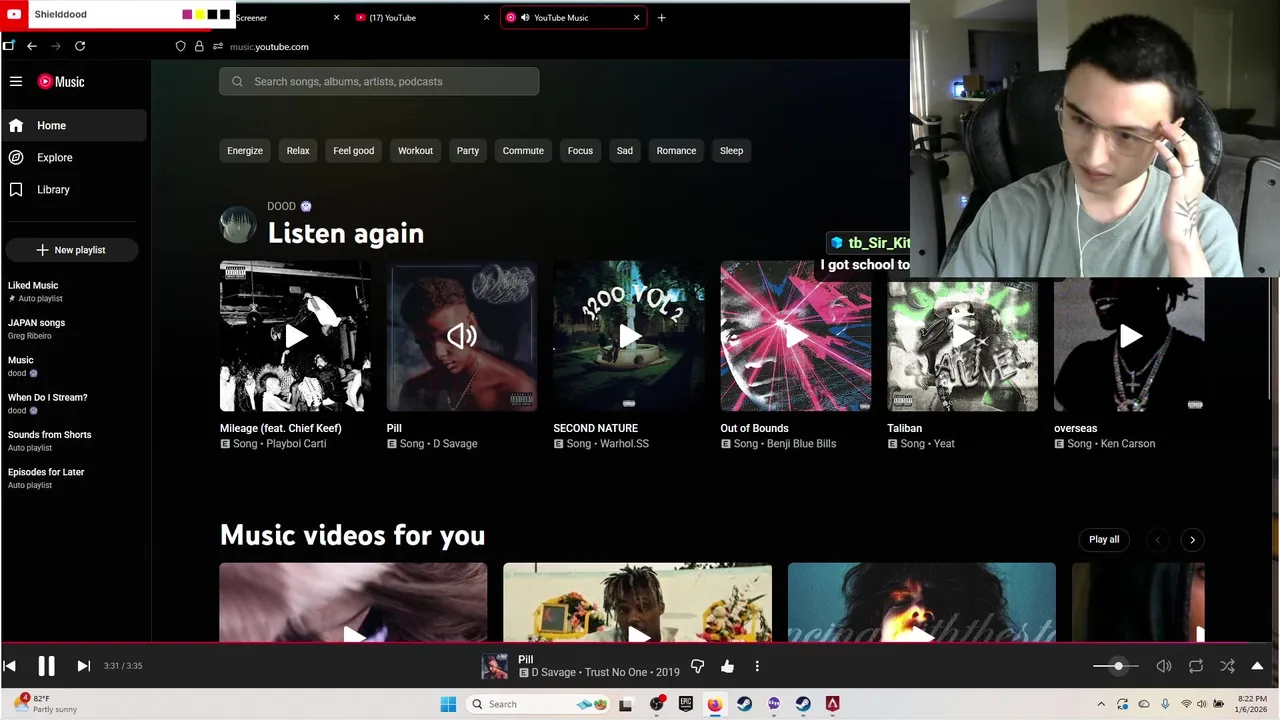
Task: Select the Workout chip
Action: 415,151
